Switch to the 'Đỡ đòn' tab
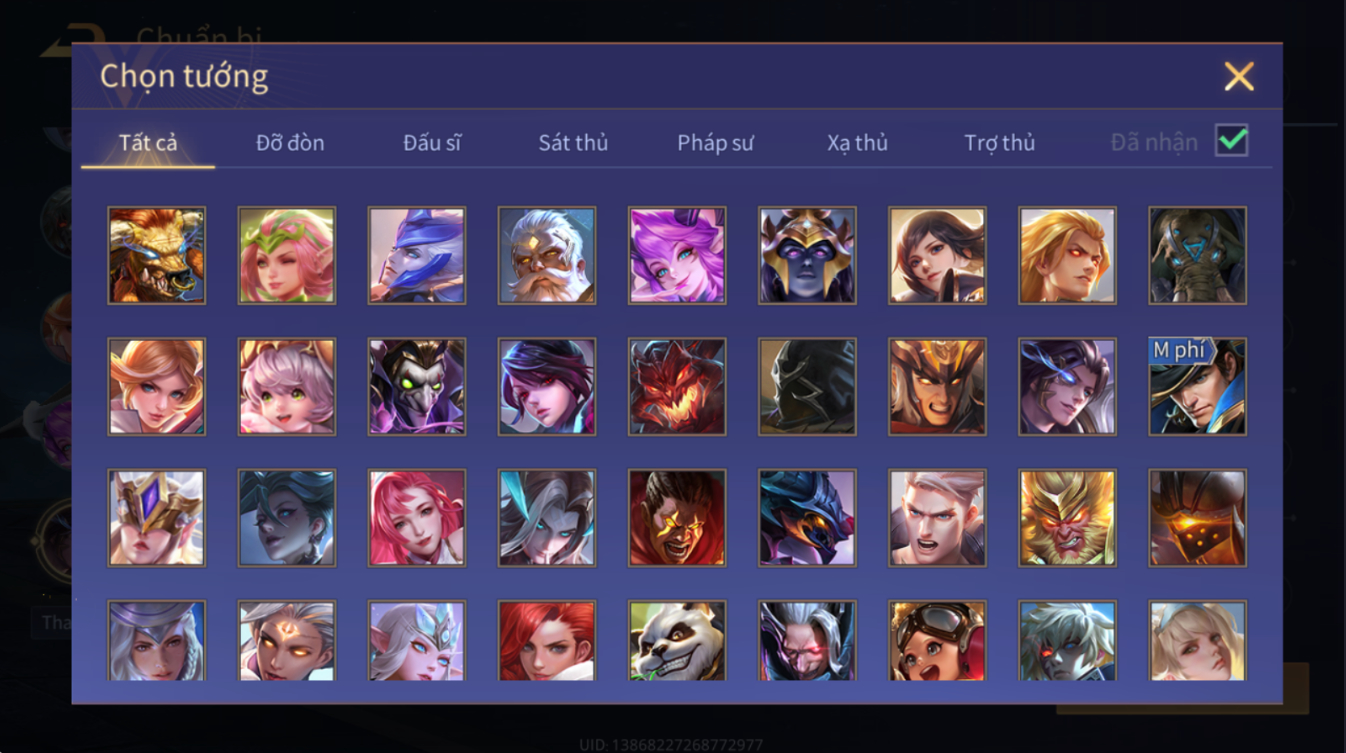This screenshot has width=1346, height=753. tap(290, 143)
